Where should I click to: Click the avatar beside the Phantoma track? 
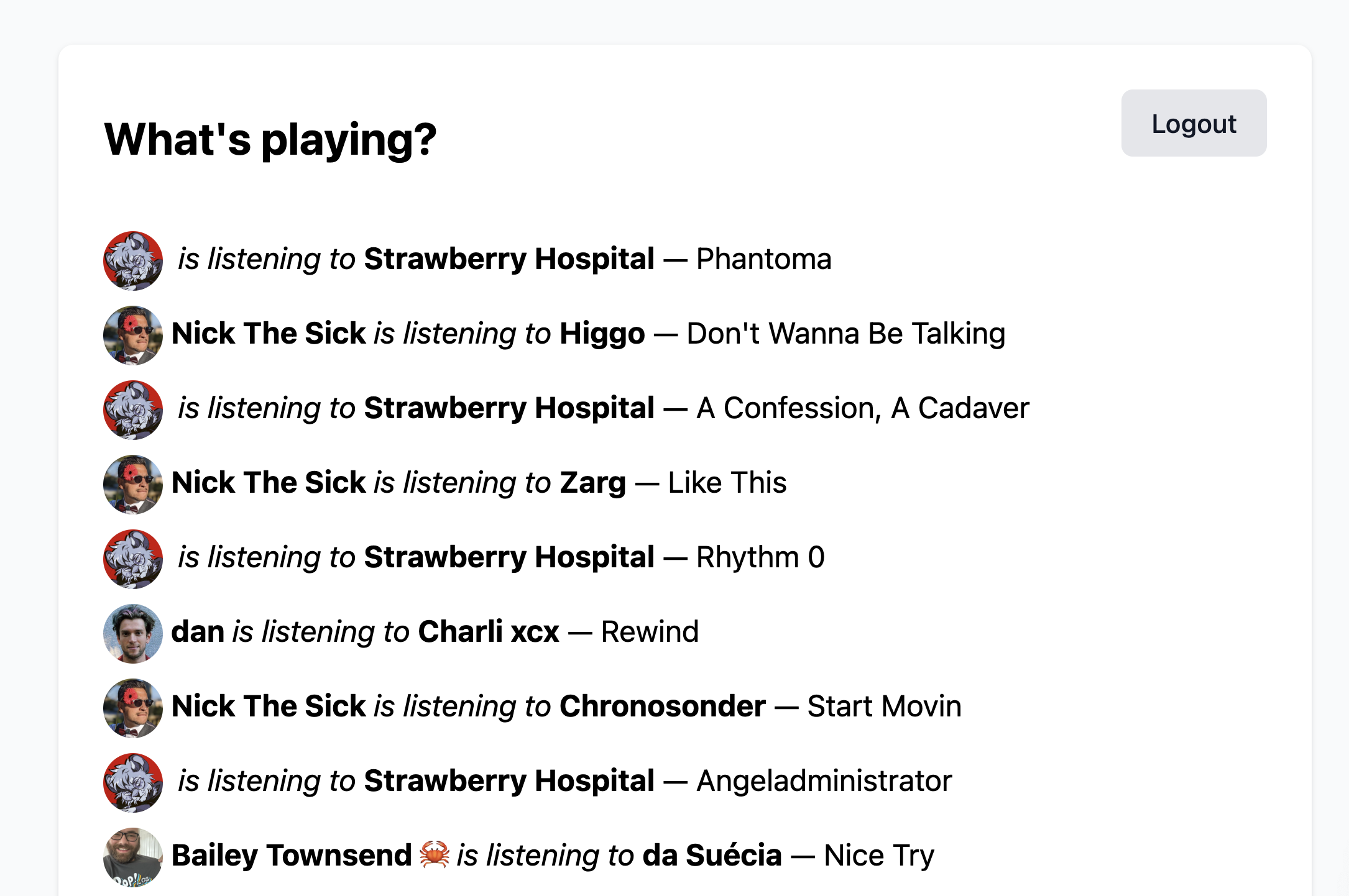(133, 261)
